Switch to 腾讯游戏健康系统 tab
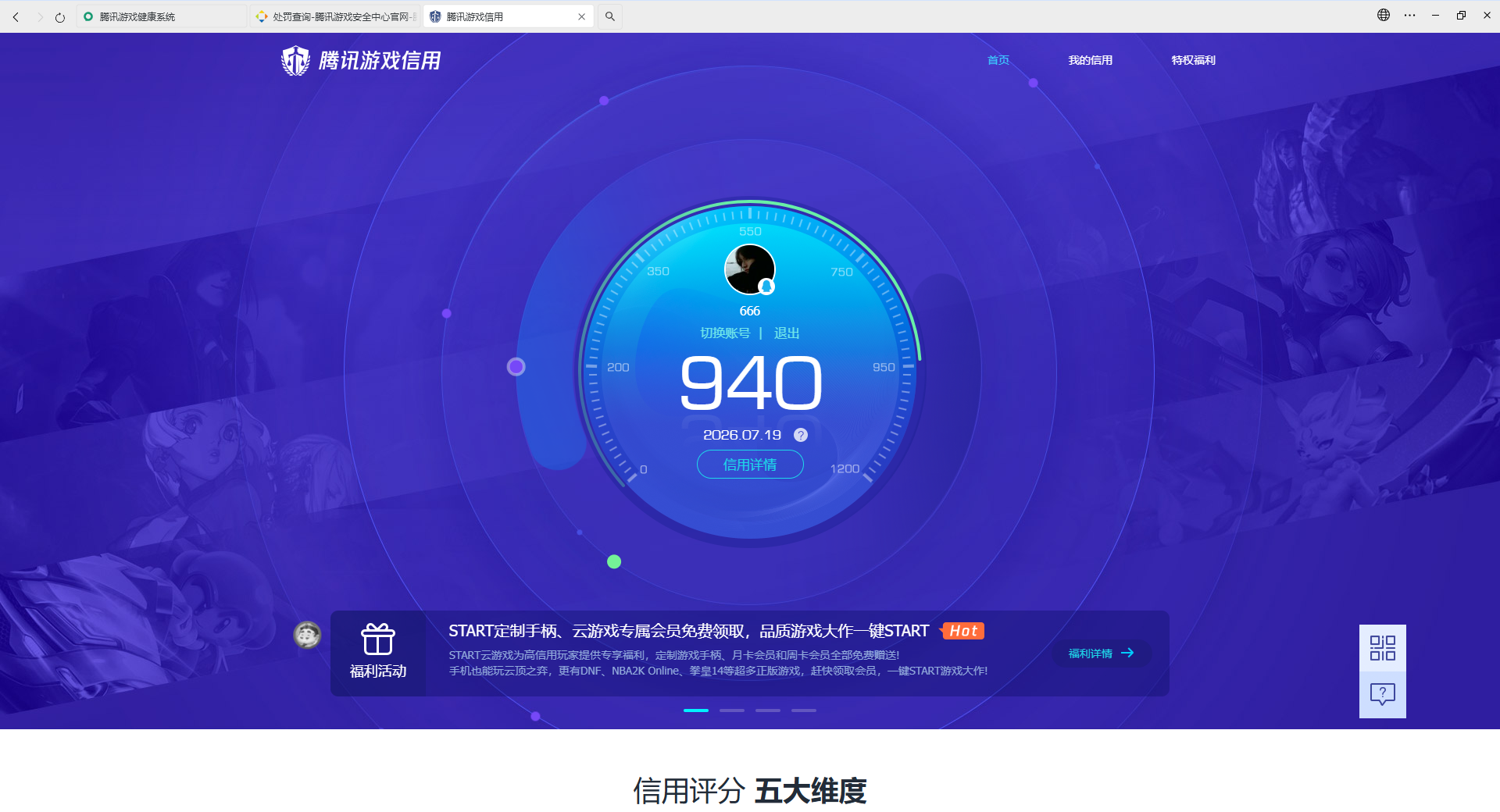 [x=162, y=16]
